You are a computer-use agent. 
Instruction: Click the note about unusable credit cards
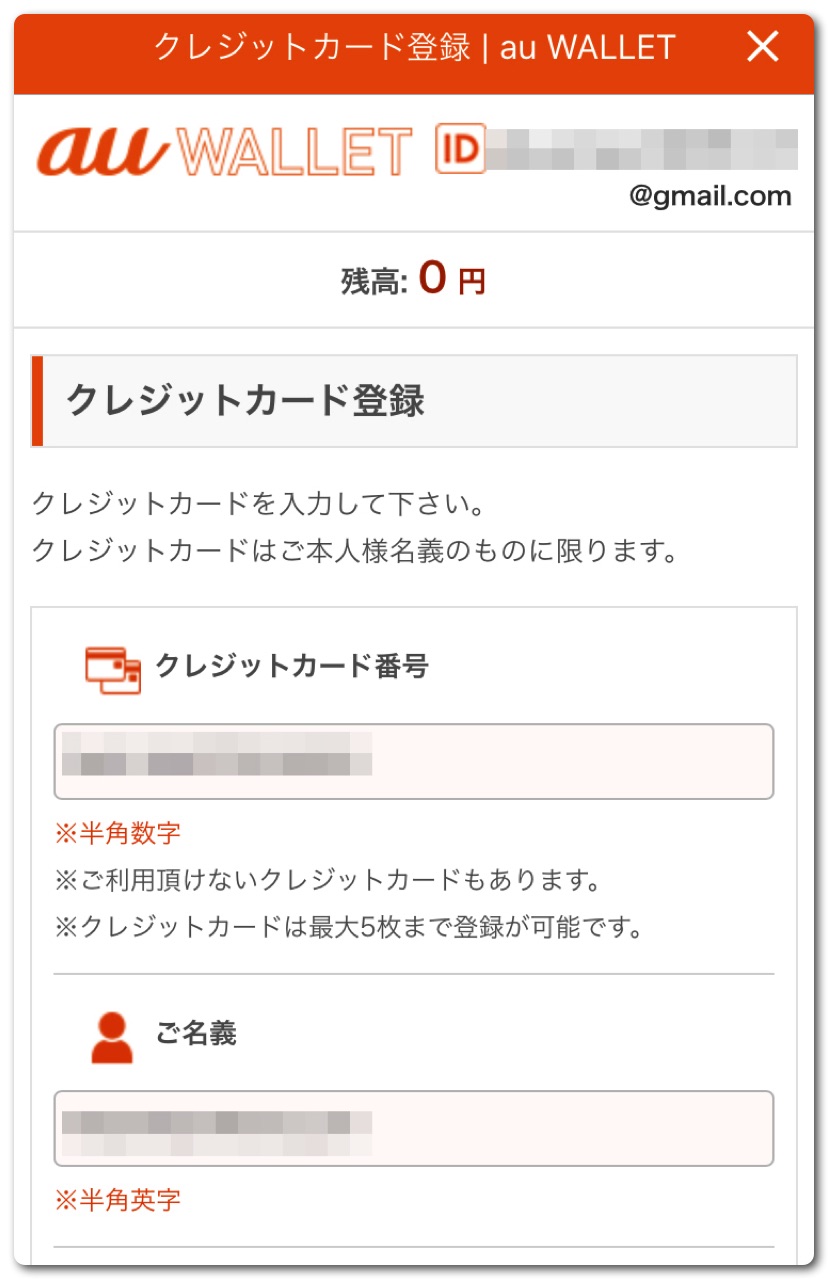326,881
